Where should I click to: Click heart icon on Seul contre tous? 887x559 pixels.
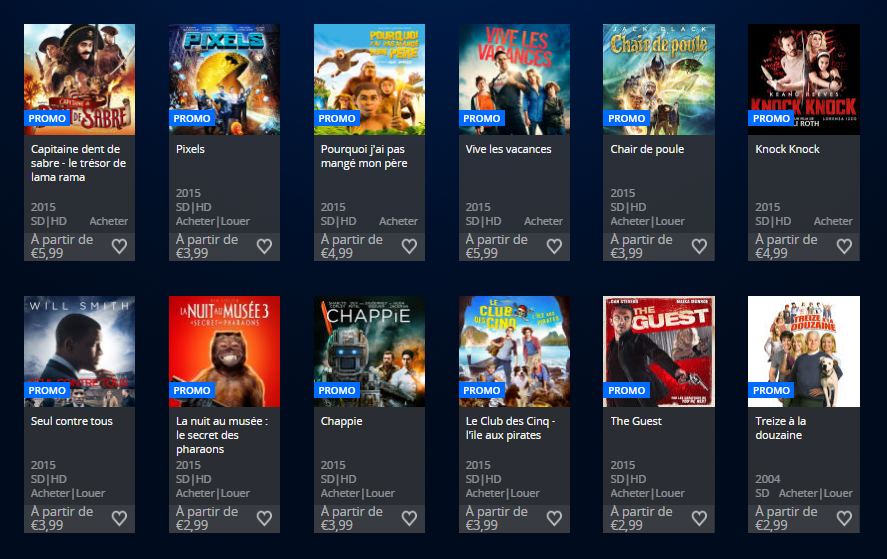coord(119,518)
